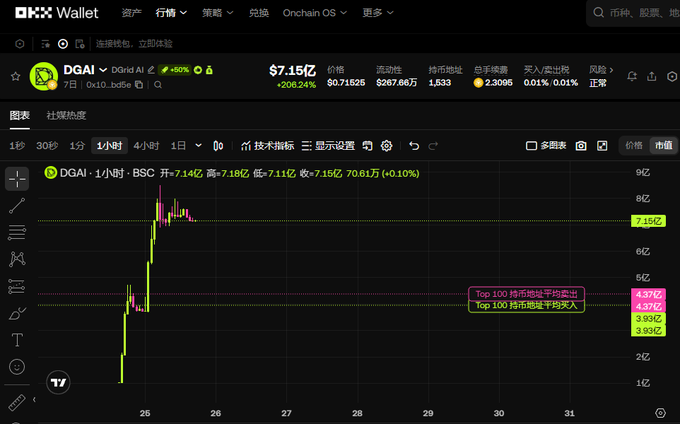Select the 4小时 timeframe
This screenshot has height=424, width=680.
click(146, 146)
